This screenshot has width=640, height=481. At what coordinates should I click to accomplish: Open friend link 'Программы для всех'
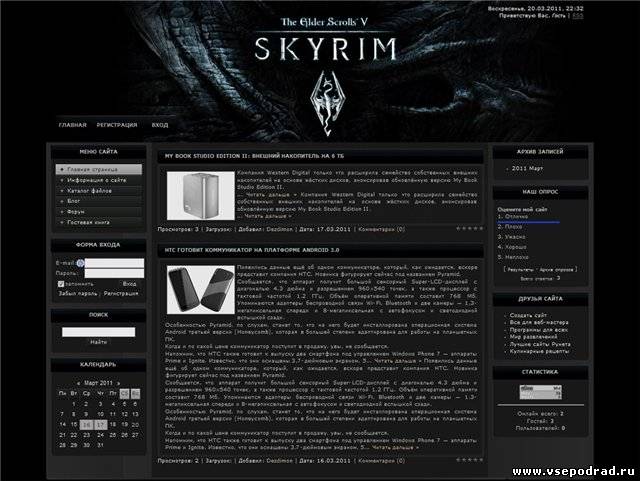pyautogui.click(x=539, y=330)
